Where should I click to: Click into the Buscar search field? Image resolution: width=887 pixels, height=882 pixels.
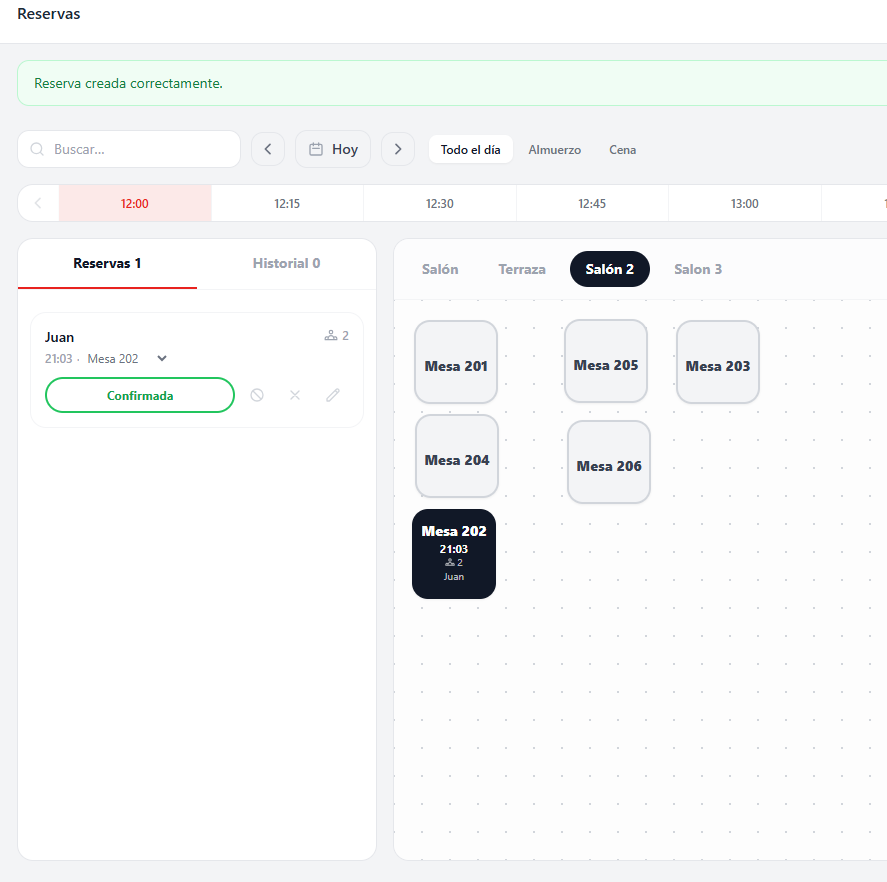click(129, 149)
